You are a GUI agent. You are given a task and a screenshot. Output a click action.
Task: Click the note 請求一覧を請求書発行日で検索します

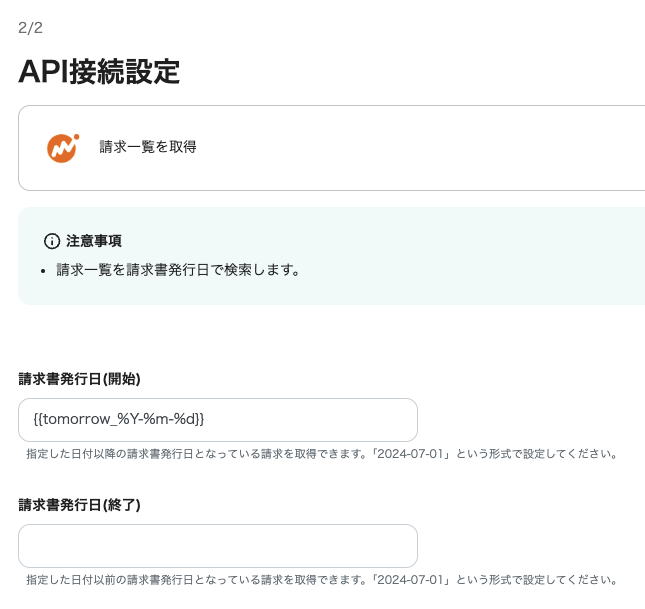(178, 270)
